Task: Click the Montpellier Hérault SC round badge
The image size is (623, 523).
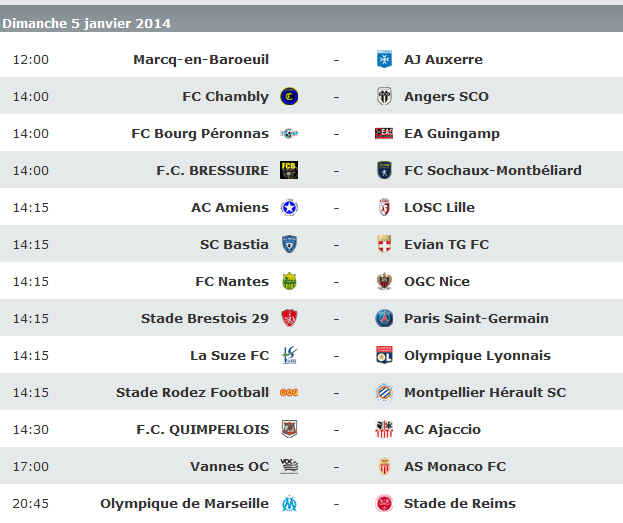Action: pyautogui.click(x=384, y=392)
